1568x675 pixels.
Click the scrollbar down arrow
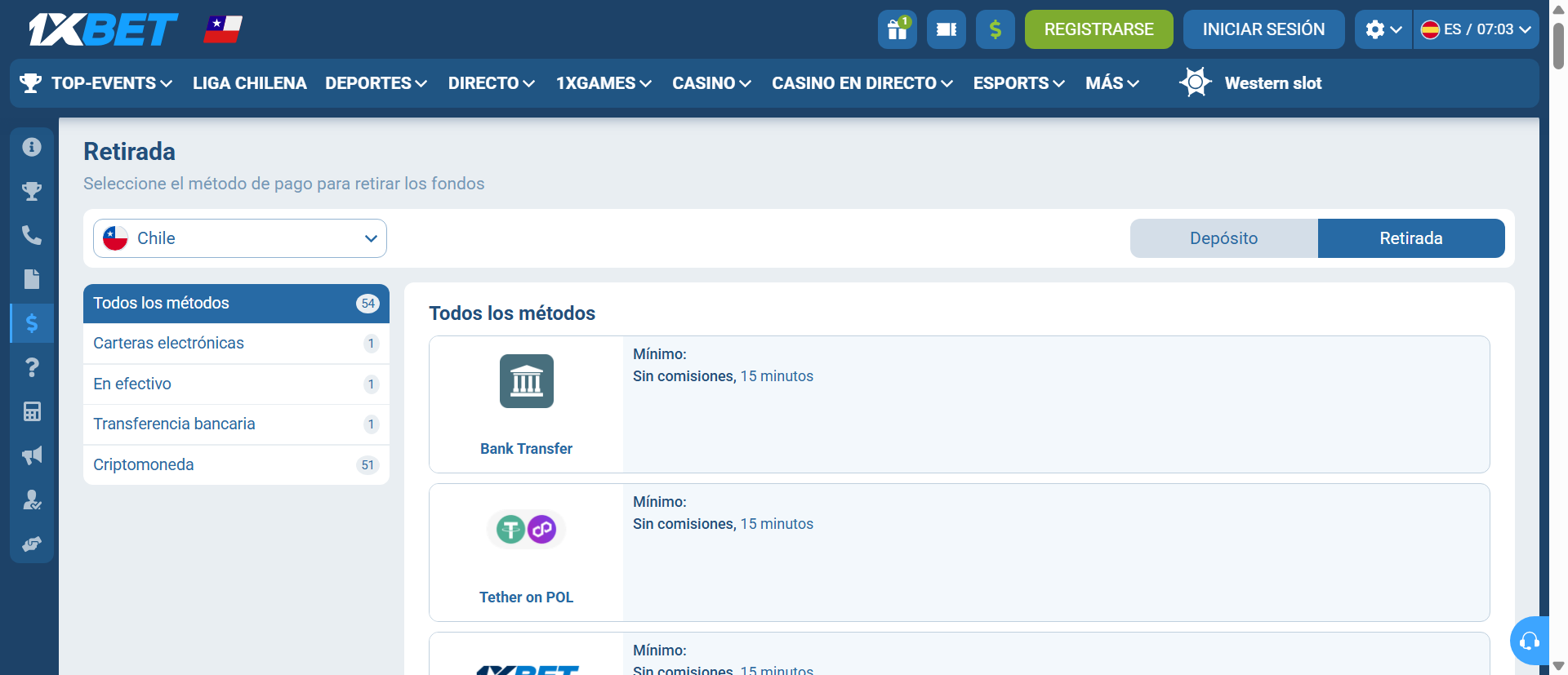click(x=1558, y=667)
